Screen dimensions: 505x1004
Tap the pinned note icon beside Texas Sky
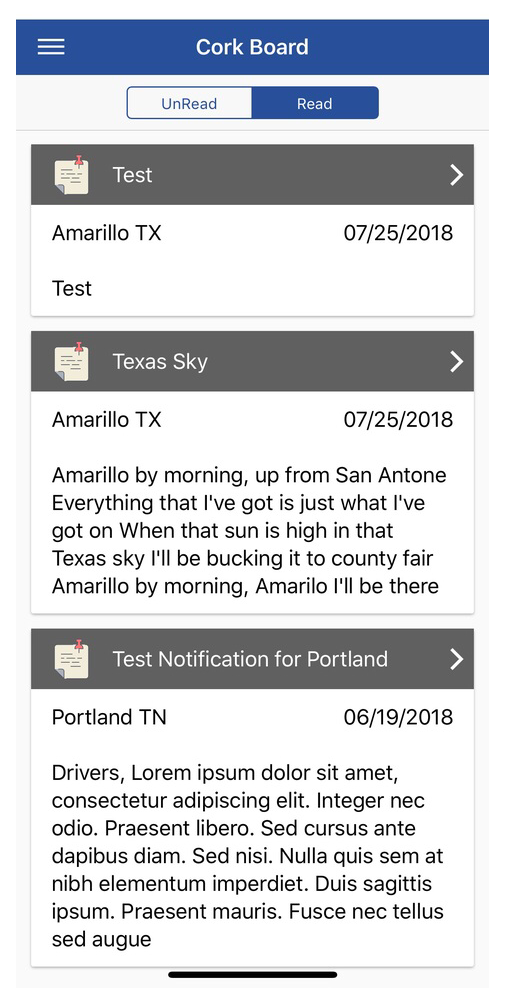coord(72,361)
